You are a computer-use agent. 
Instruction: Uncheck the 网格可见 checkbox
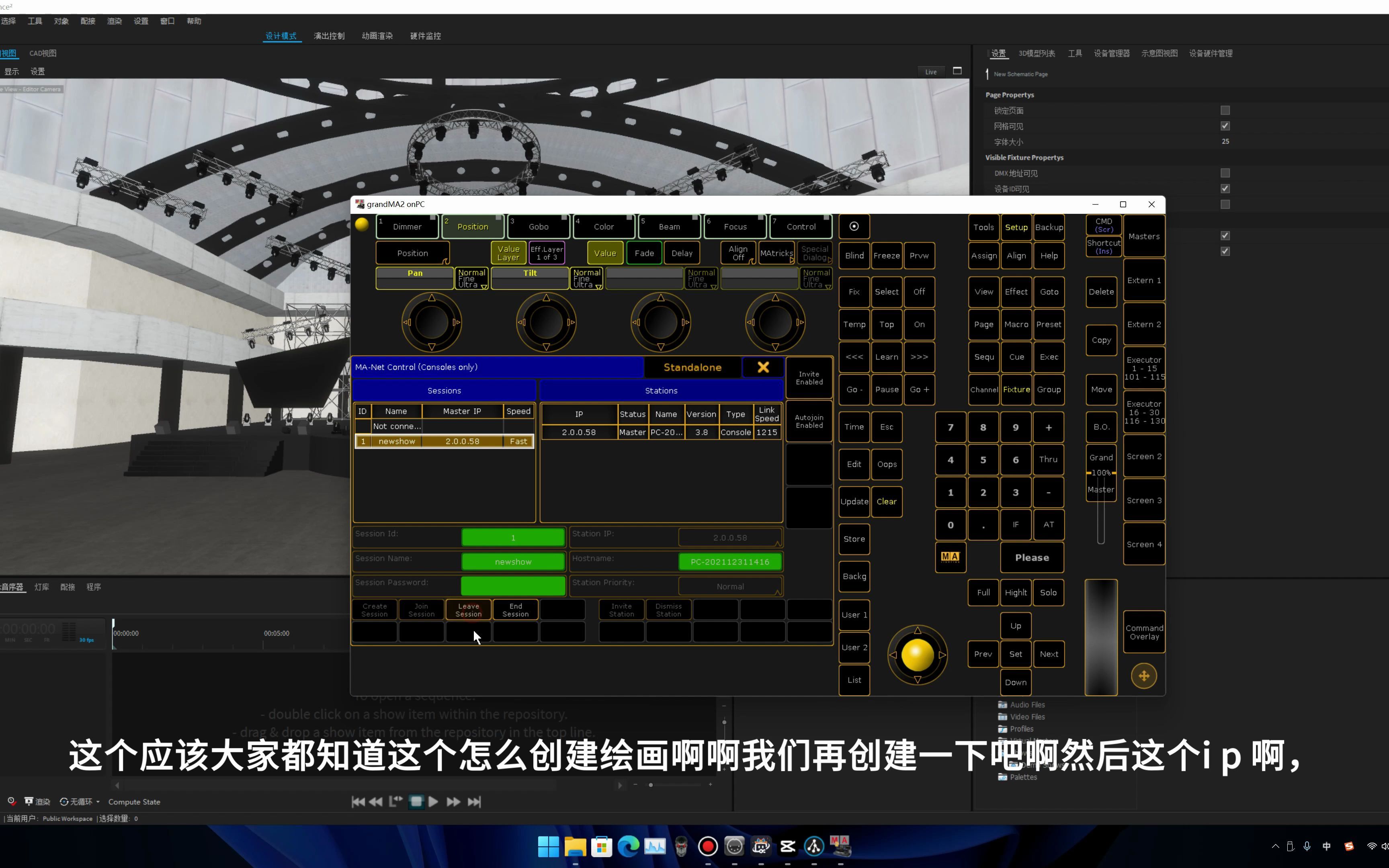1225,126
